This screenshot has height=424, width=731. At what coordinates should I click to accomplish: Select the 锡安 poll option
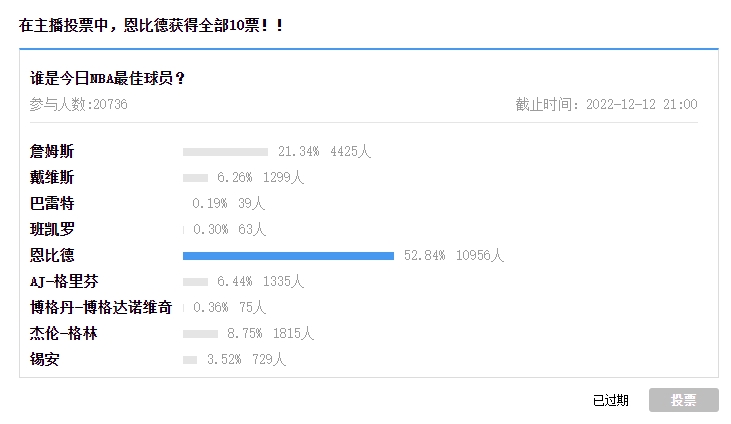44,359
